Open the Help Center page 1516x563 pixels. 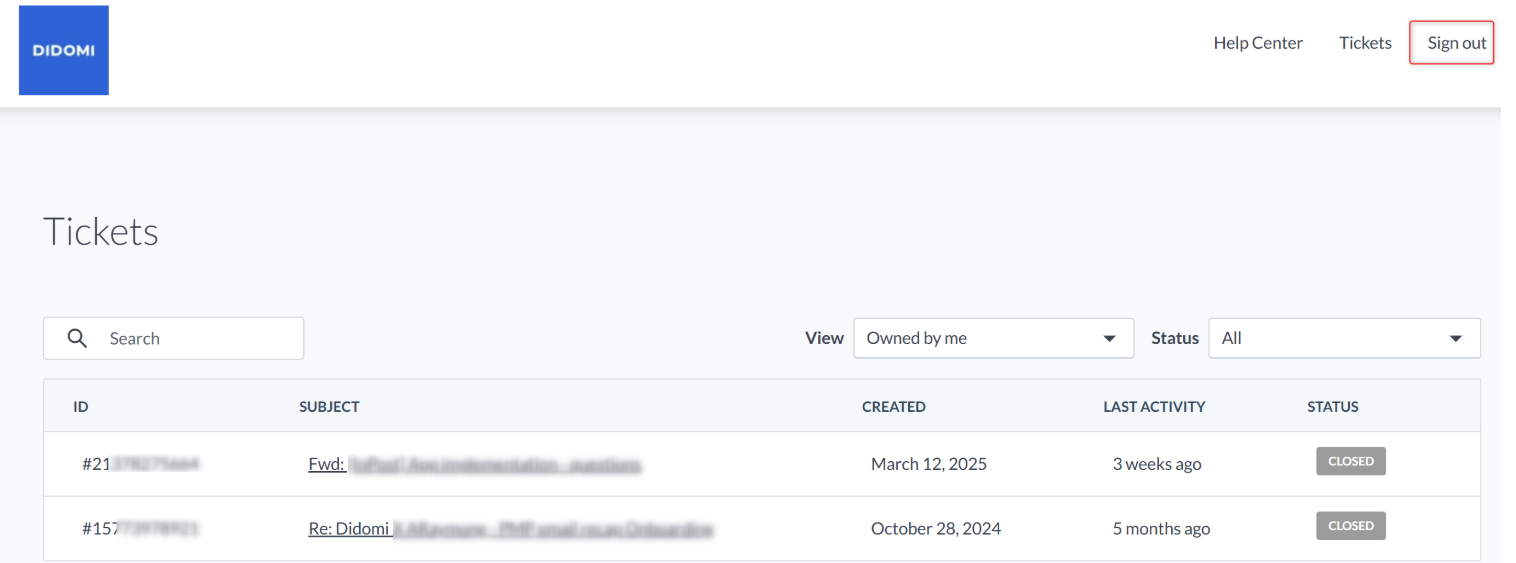(x=1258, y=43)
